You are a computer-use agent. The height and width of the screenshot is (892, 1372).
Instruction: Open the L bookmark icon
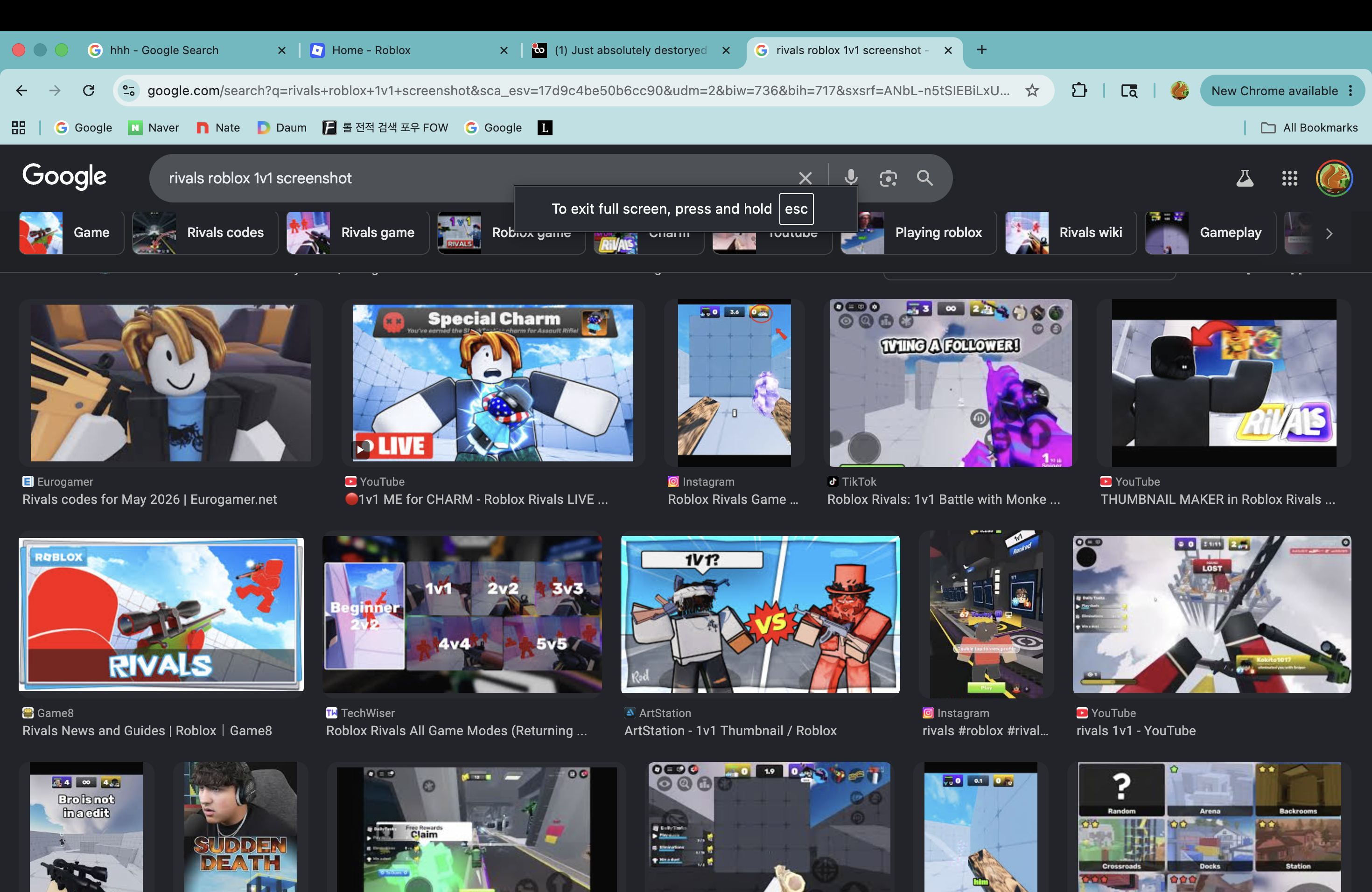coord(545,127)
